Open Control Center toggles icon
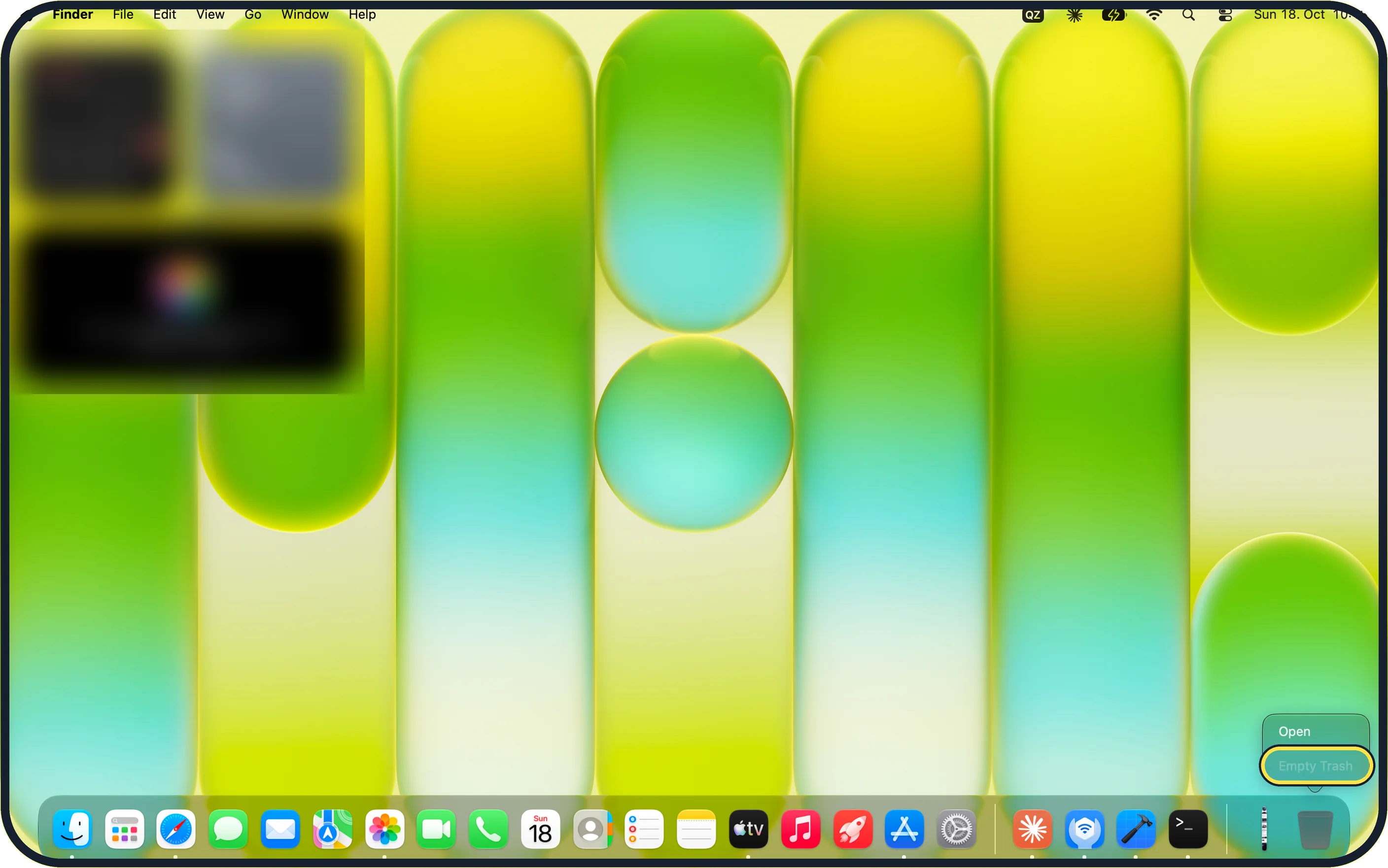Image resolution: width=1388 pixels, height=868 pixels. click(x=1225, y=15)
